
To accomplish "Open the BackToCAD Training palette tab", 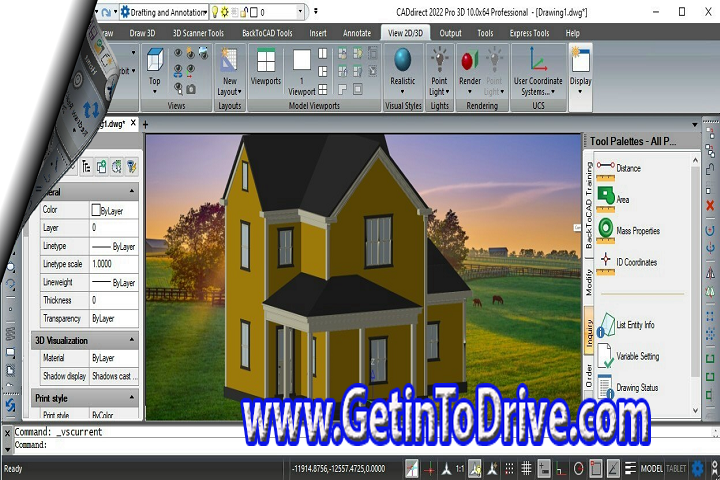I will click(588, 205).
